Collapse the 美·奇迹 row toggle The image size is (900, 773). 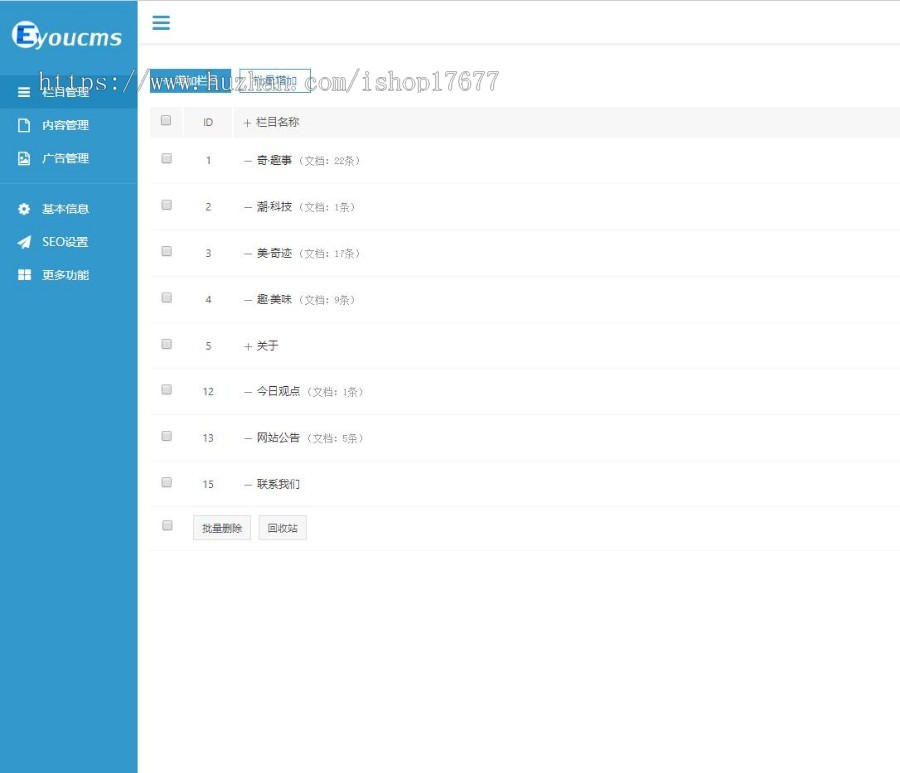pos(247,254)
